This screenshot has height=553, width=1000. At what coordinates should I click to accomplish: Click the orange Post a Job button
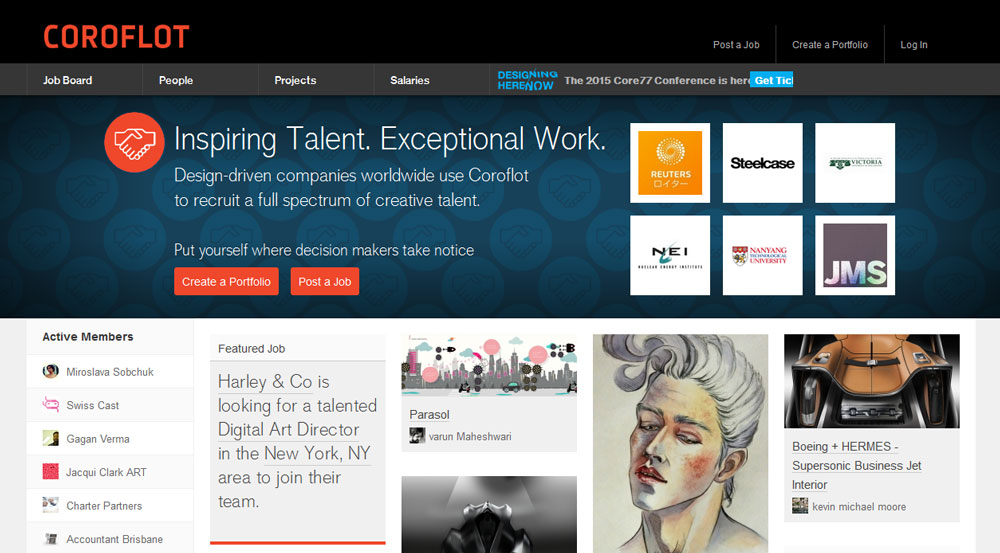325,281
